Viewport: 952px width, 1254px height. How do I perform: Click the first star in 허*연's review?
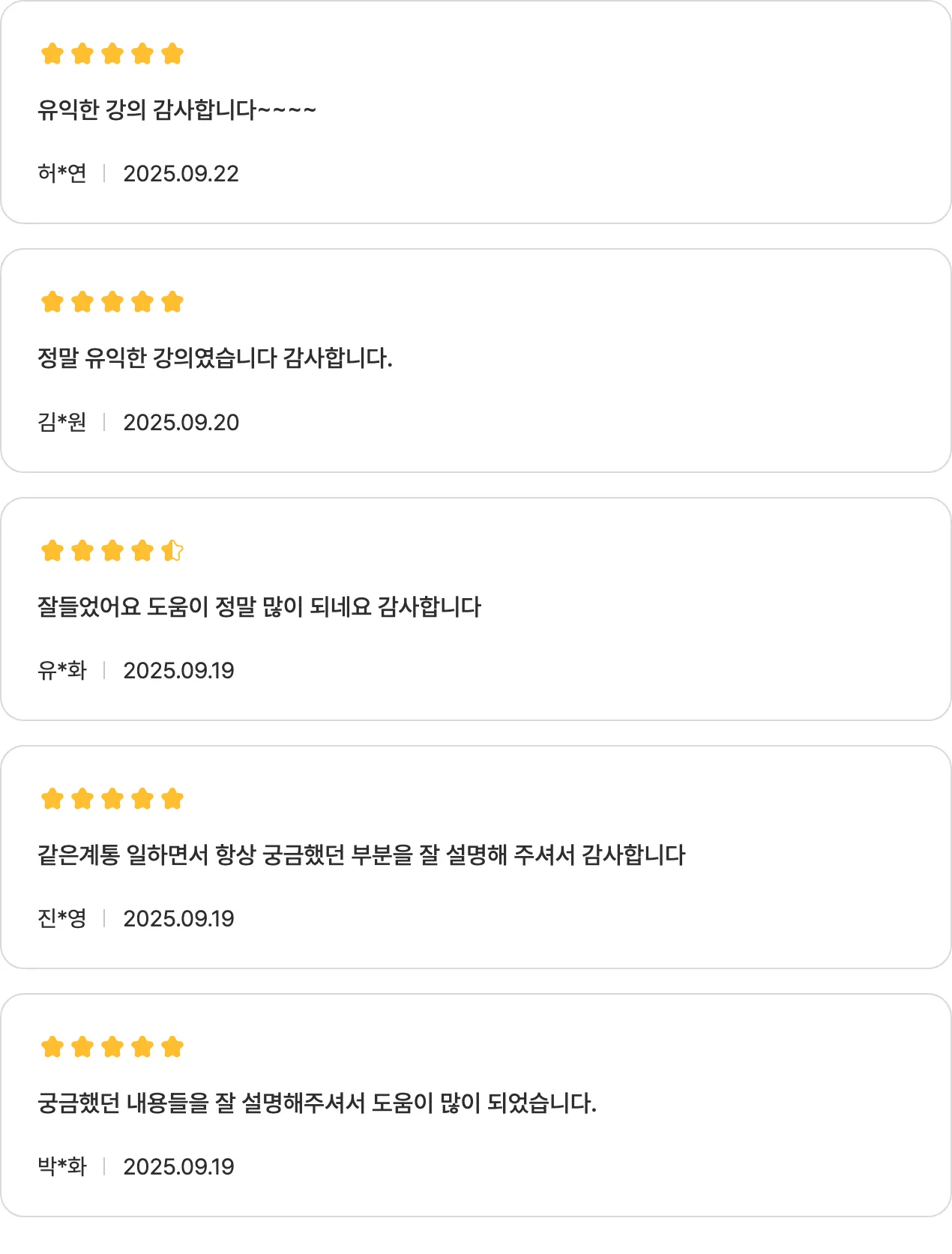pyautogui.click(x=52, y=54)
